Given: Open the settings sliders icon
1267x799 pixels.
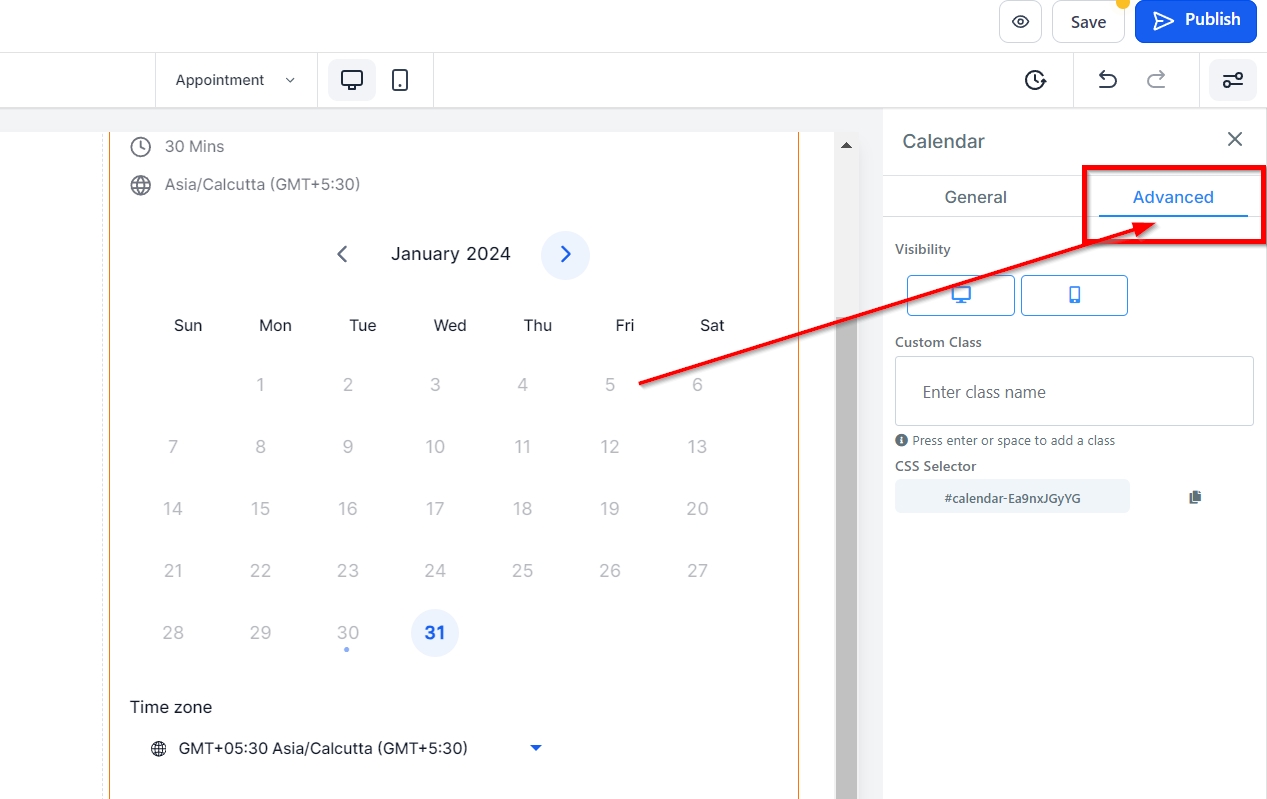Looking at the screenshot, I should pos(1232,80).
